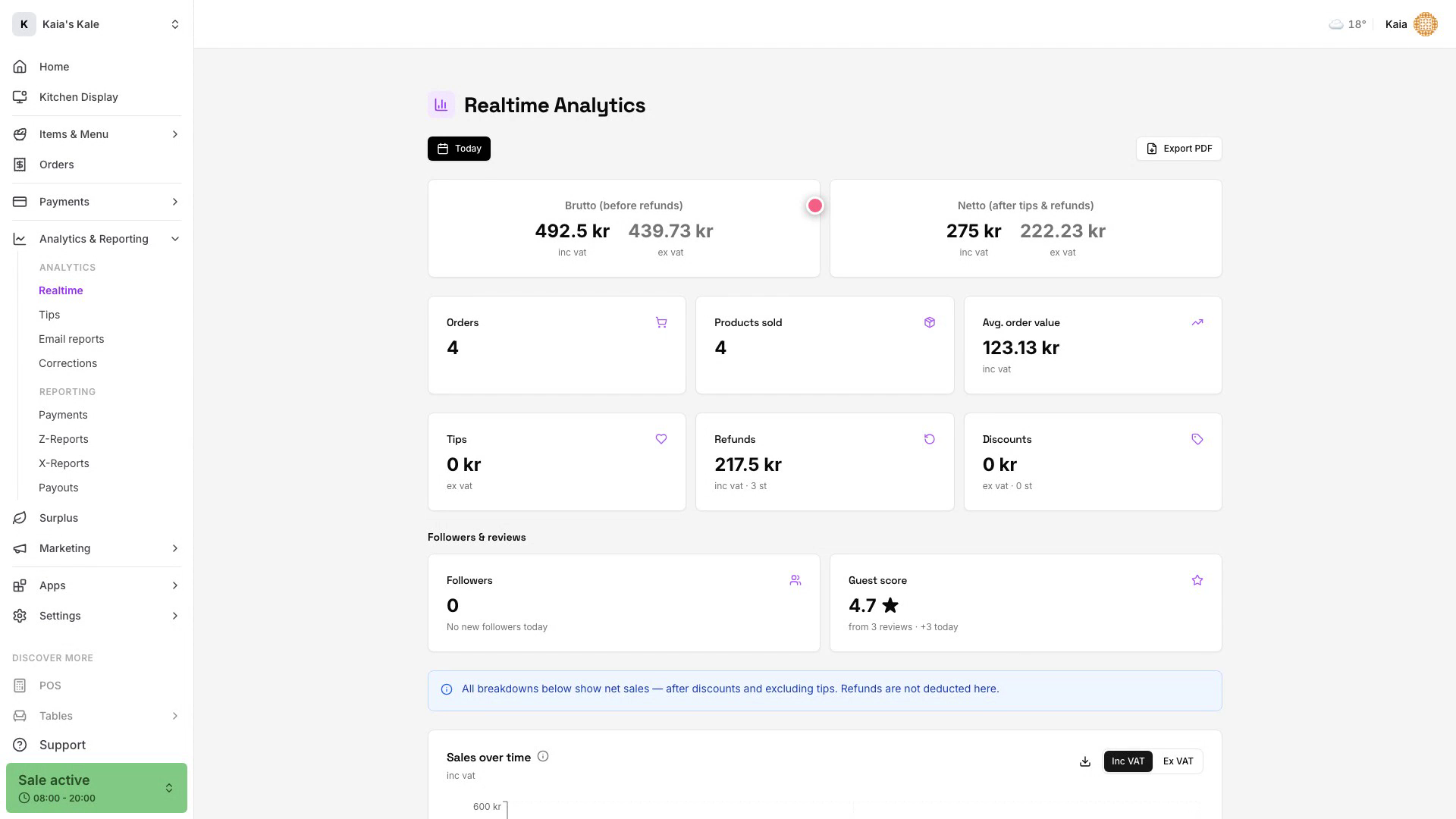Click the info icon beside Sales over time
The height and width of the screenshot is (819, 1456).
pyautogui.click(x=543, y=756)
